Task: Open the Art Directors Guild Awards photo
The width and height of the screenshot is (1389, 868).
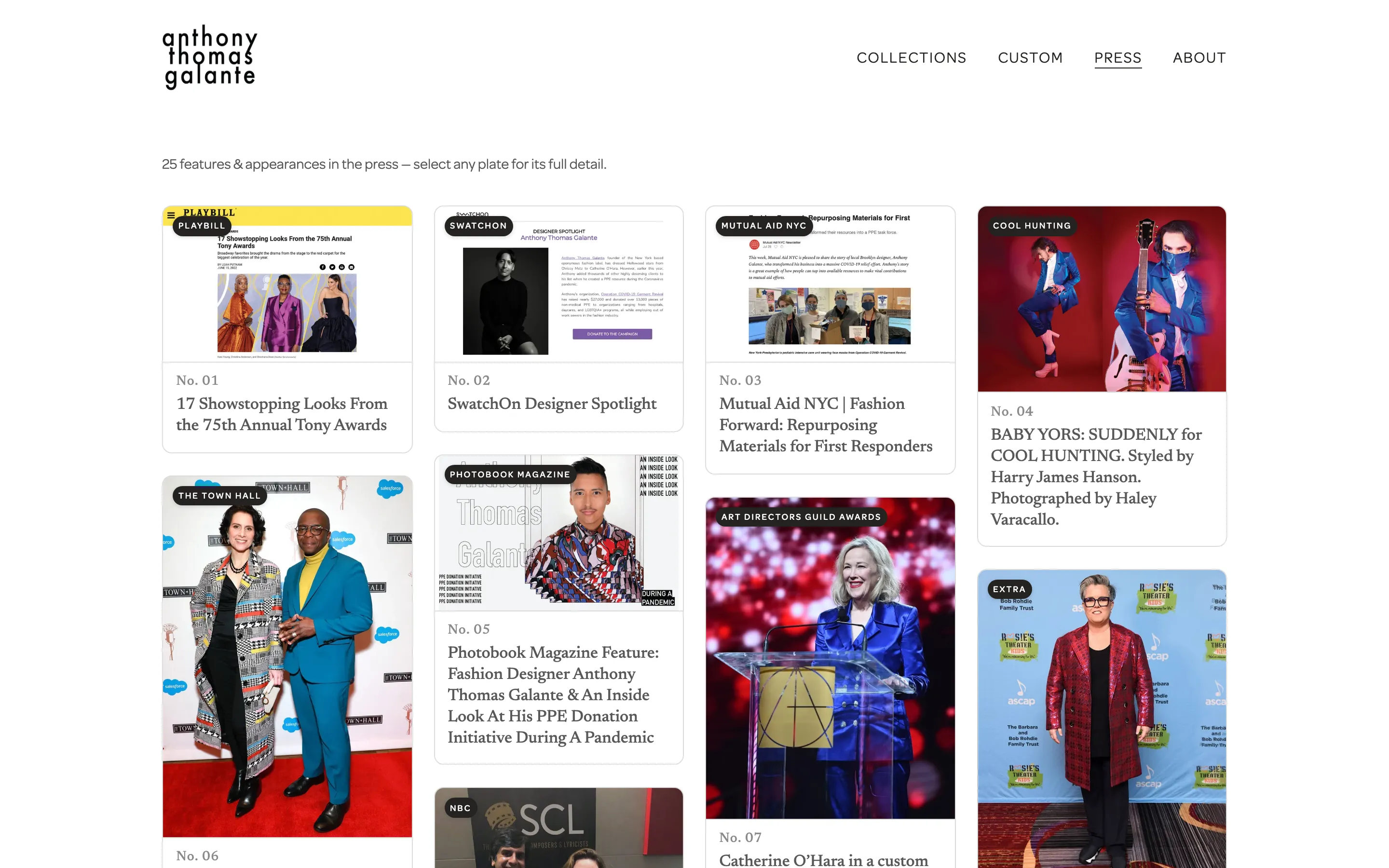Action: [830, 658]
